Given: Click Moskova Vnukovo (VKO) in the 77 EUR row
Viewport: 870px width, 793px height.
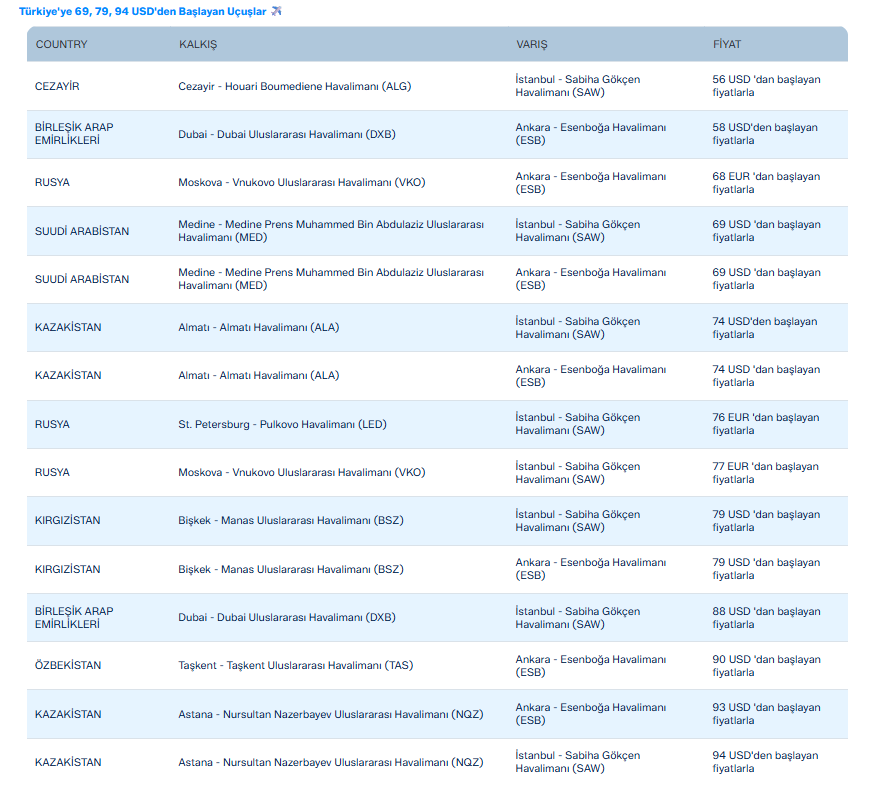Looking at the screenshot, I should point(302,472).
